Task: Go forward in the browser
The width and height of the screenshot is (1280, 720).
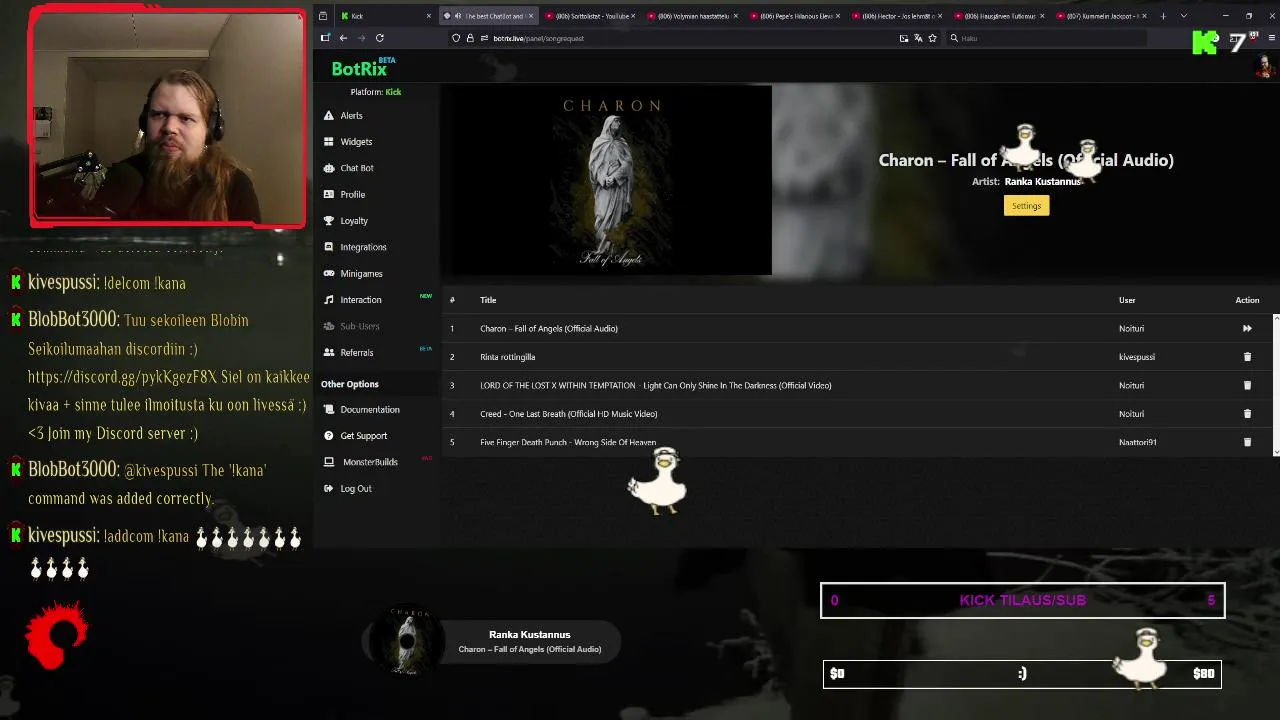Action: (361, 38)
